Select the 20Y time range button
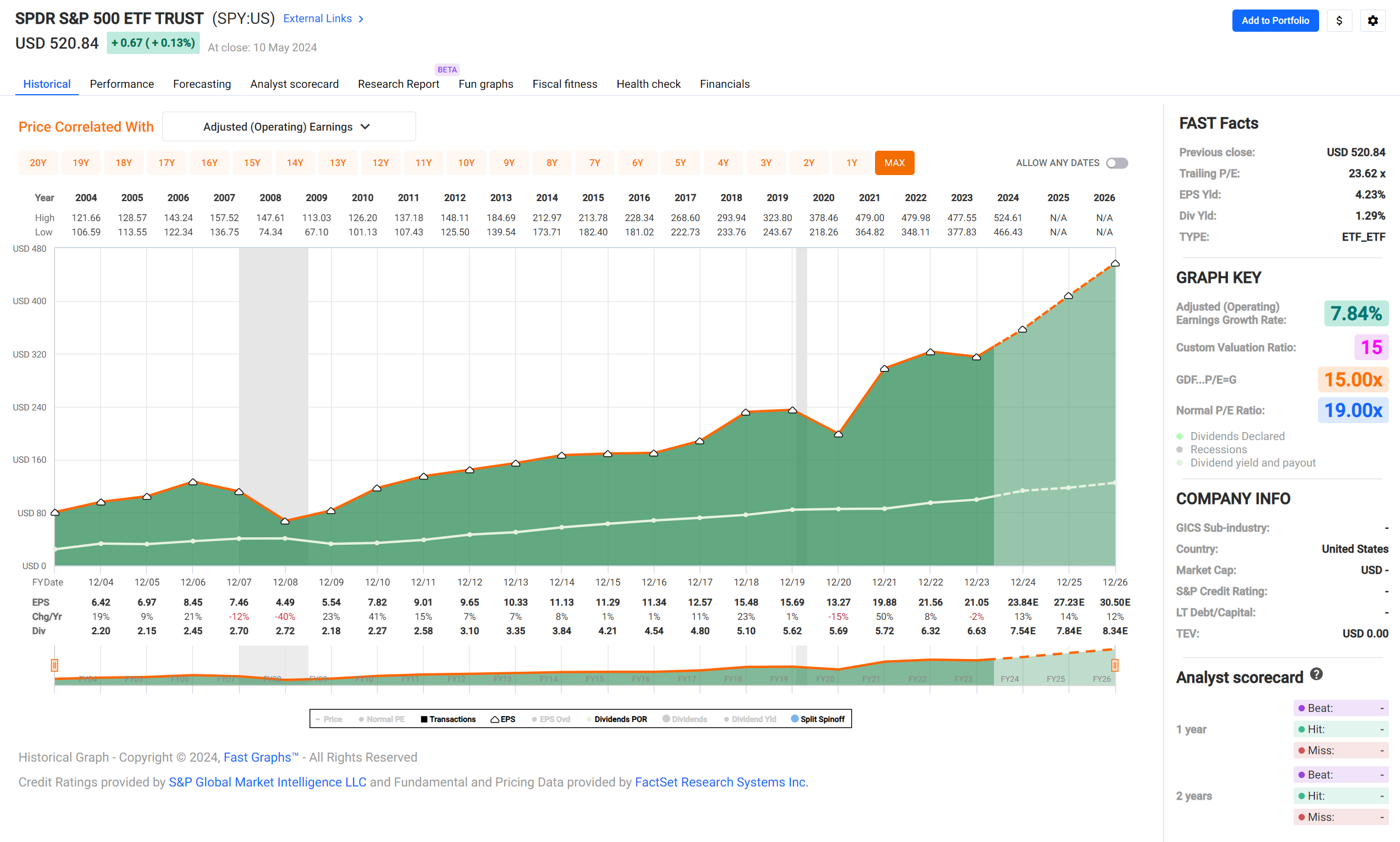This screenshot has width=1400, height=842. (x=38, y=163)
